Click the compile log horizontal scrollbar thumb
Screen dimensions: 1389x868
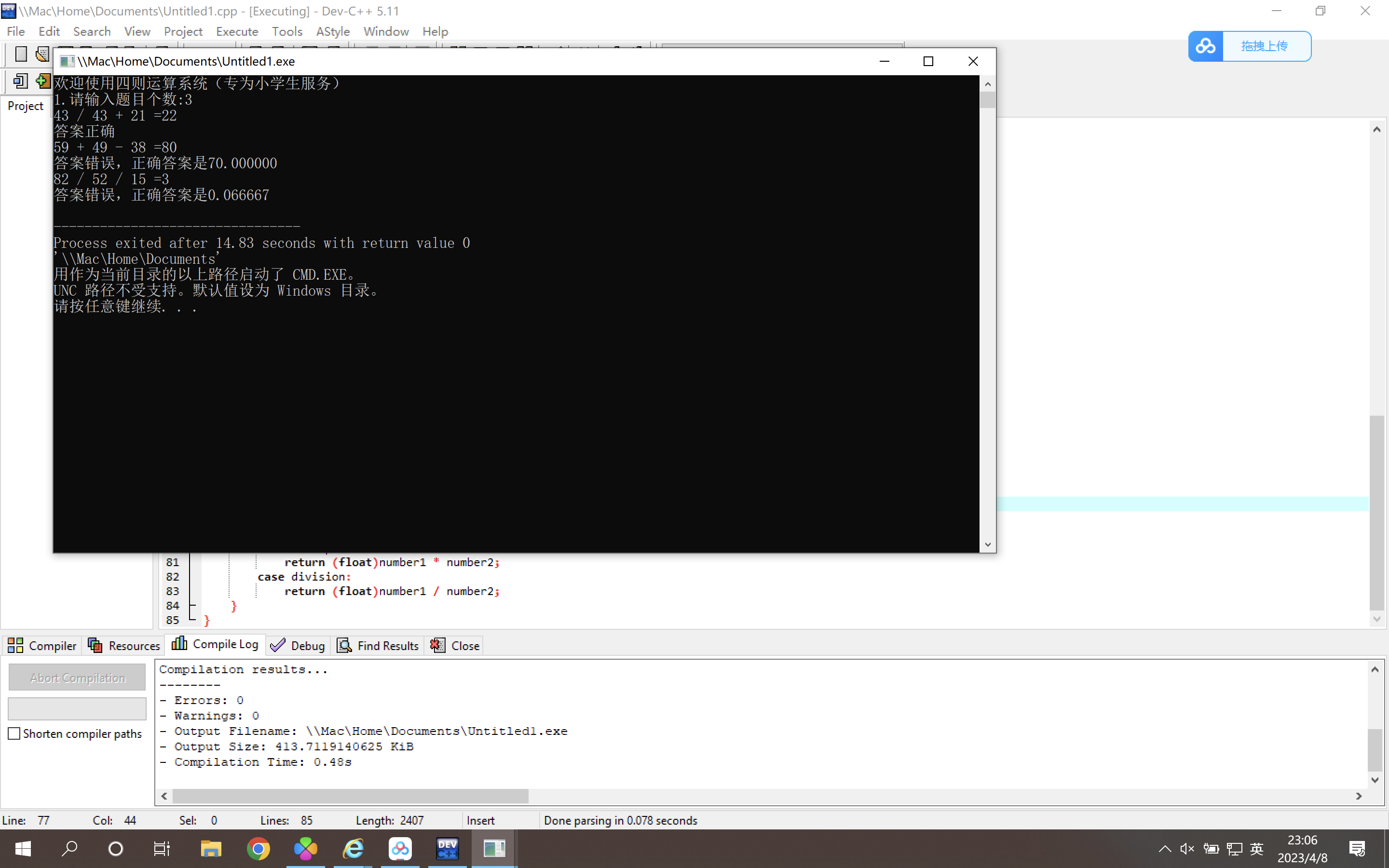[x=350, y=796]
